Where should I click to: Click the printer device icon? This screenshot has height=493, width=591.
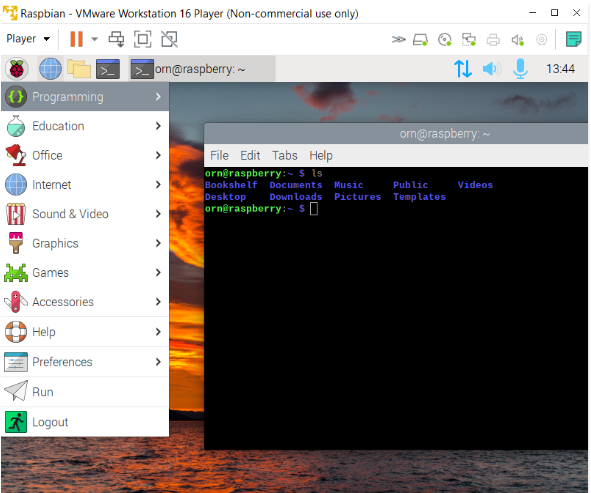[493, 39]
